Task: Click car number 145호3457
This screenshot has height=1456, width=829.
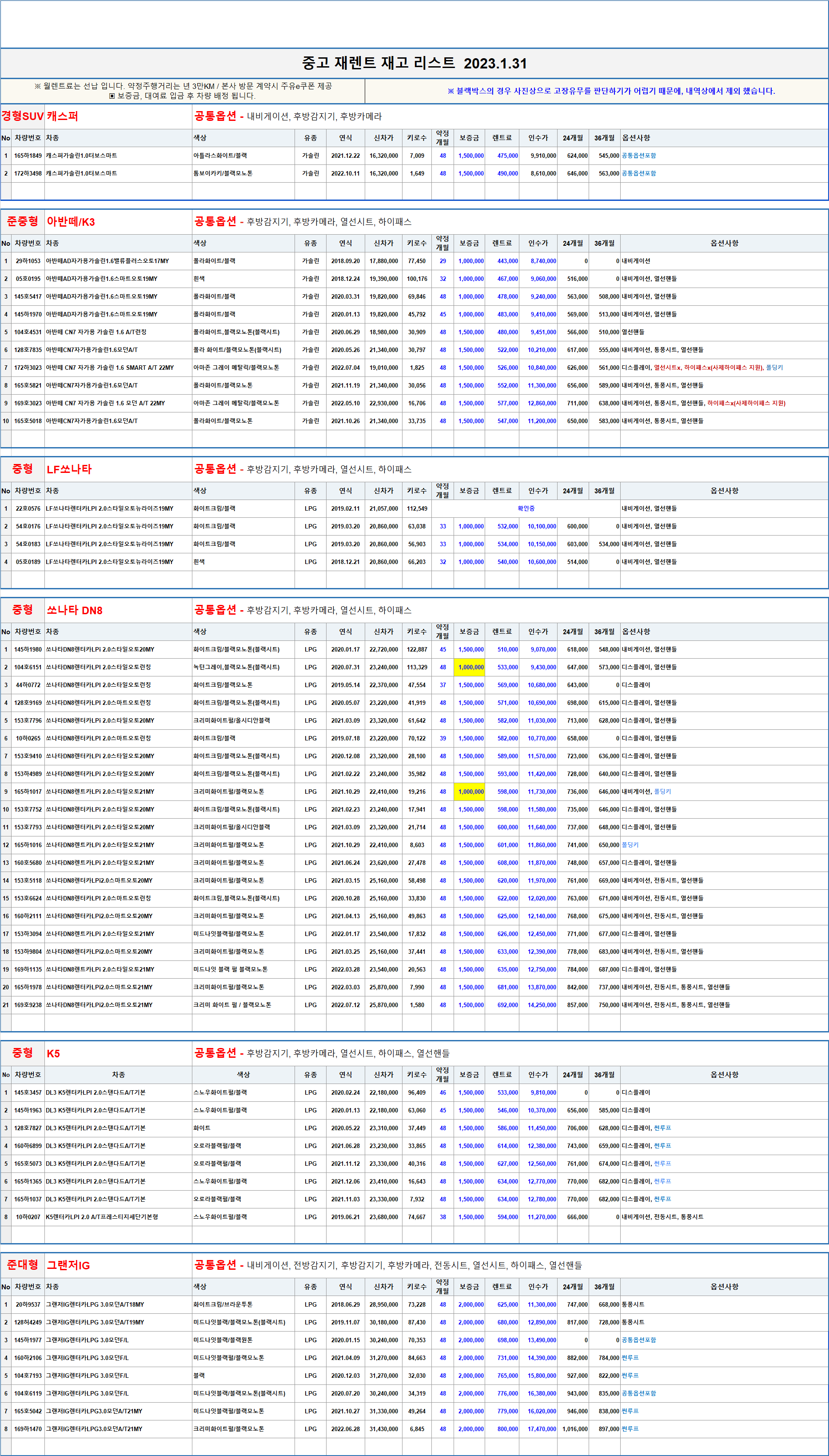Action: coord(28,1093)
